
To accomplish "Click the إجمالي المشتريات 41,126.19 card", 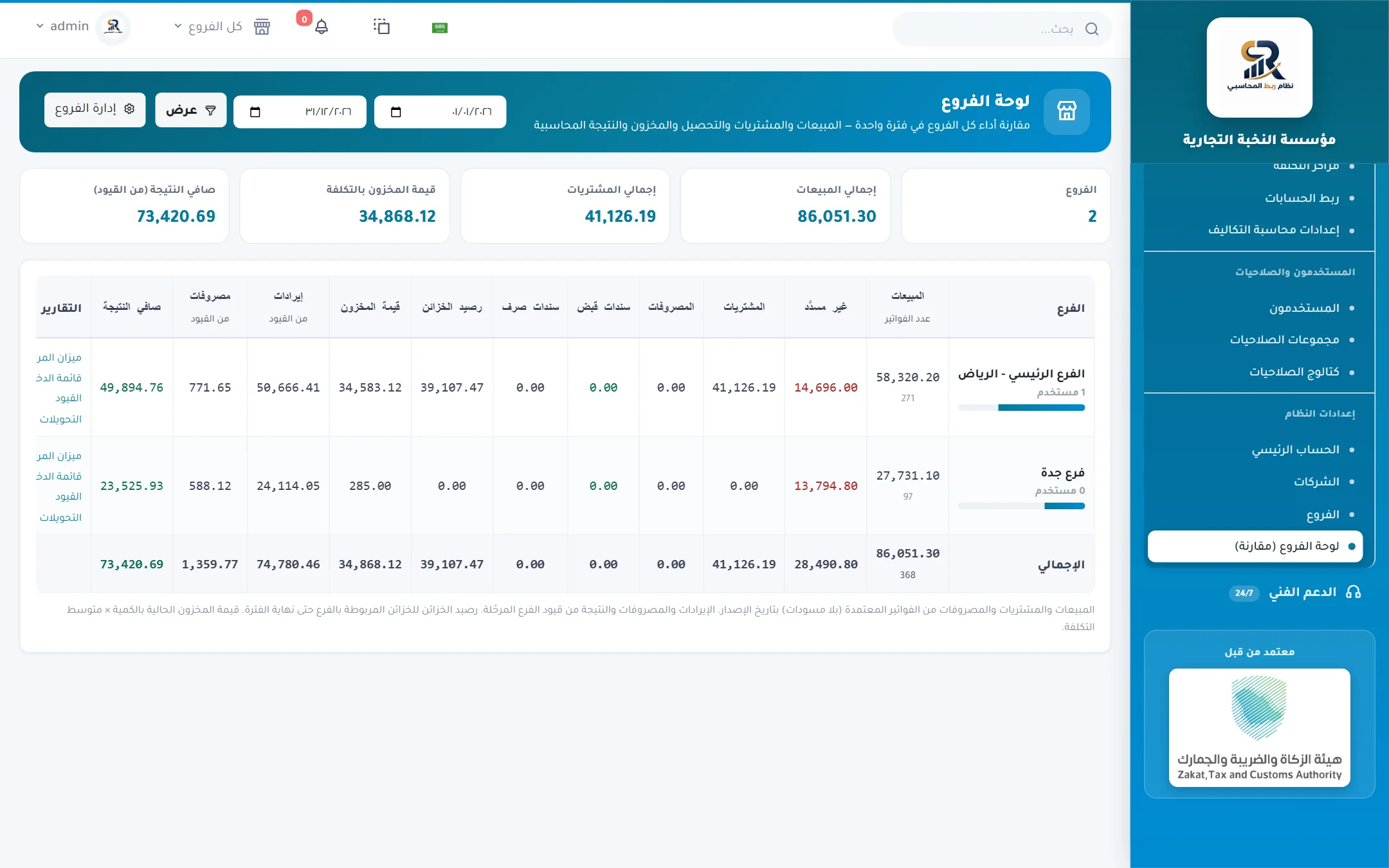I will tap(565, 206).
